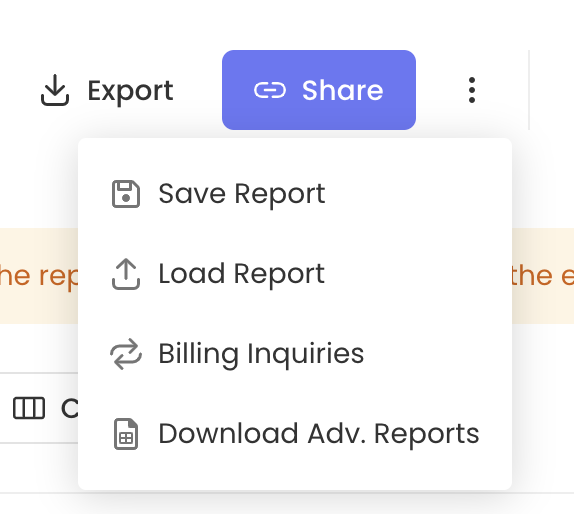Screen dimensions: 574x514
Task: Click the spreadsheet file icon for Adv. Reports
Action: point(126,434)
